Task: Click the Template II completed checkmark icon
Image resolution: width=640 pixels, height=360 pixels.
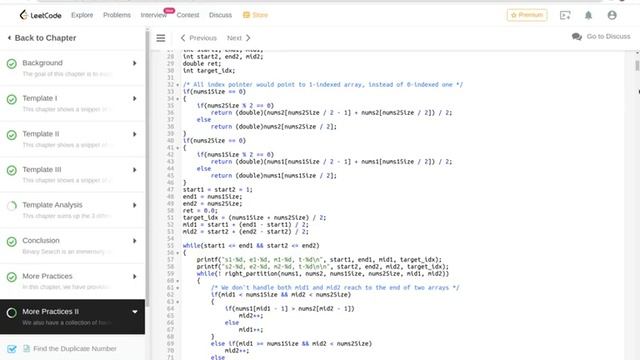Action: 12,135
